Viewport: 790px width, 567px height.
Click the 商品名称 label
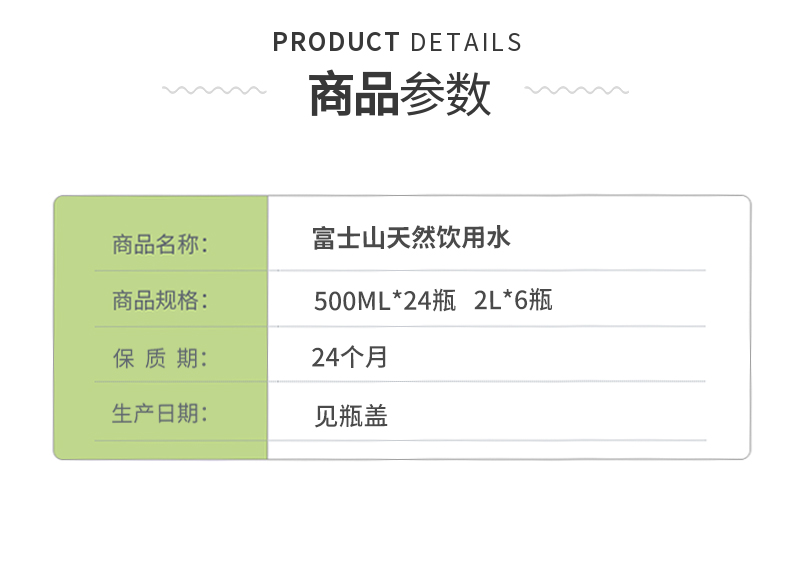160,244
